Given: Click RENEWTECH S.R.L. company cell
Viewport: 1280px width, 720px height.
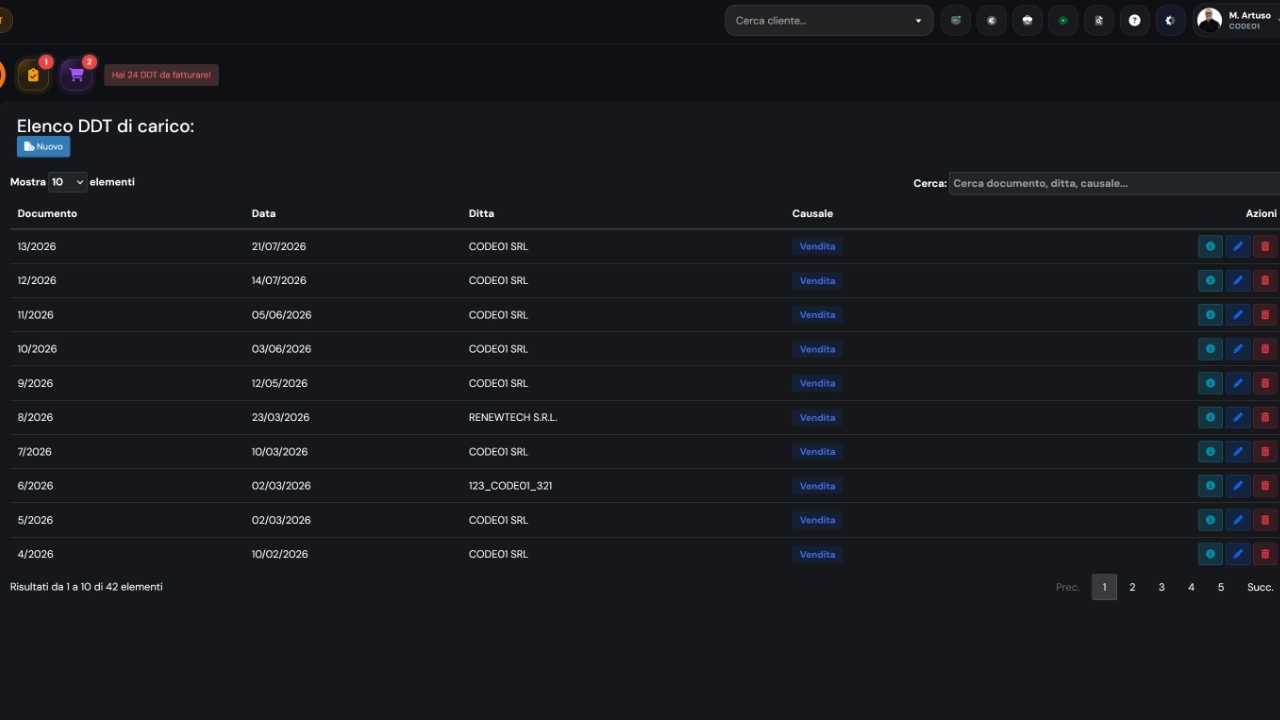Looking at the screenshot, I should click(x=513, y=417).
